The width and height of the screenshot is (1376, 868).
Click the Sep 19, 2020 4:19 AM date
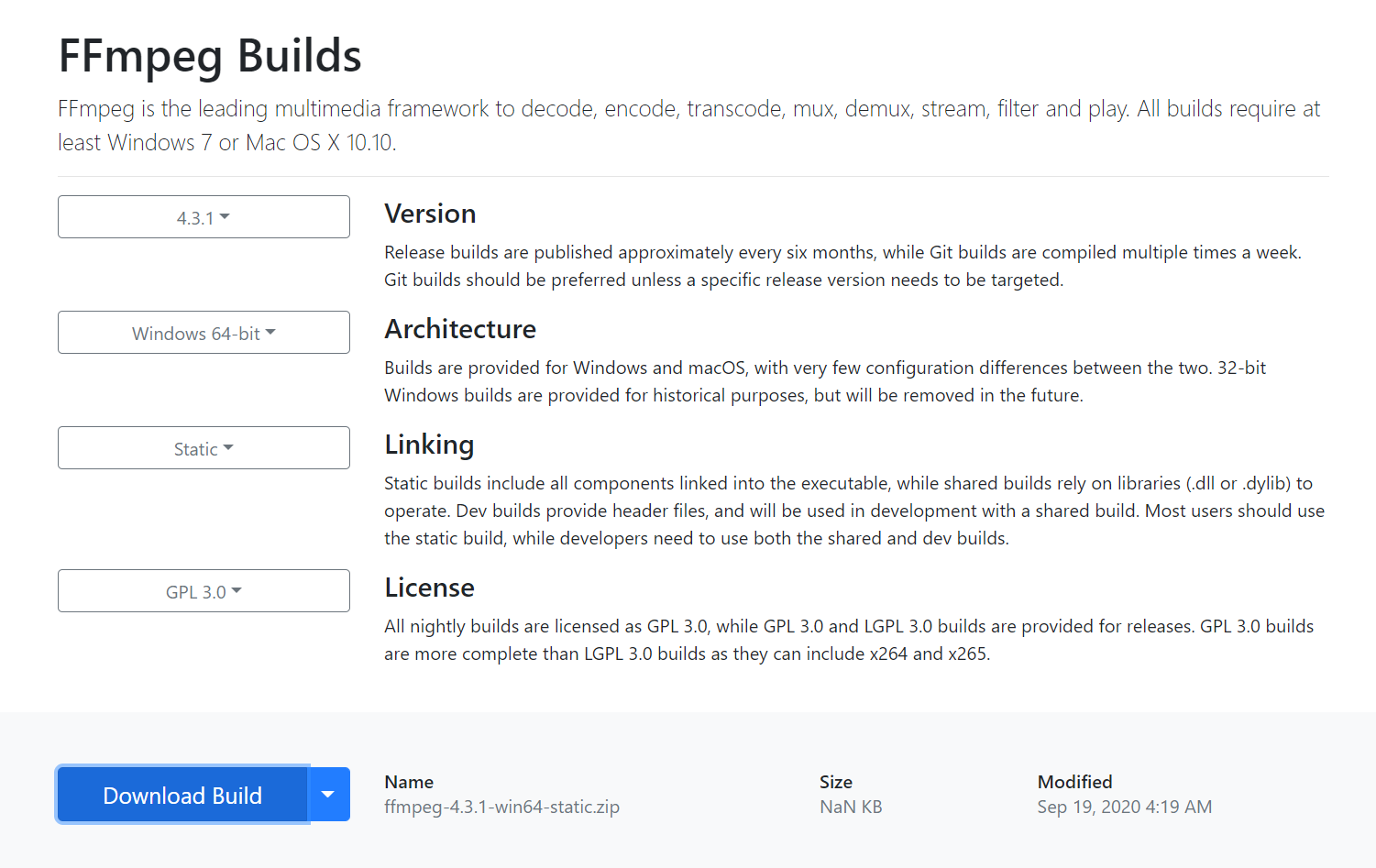[x=1125, y=808]
